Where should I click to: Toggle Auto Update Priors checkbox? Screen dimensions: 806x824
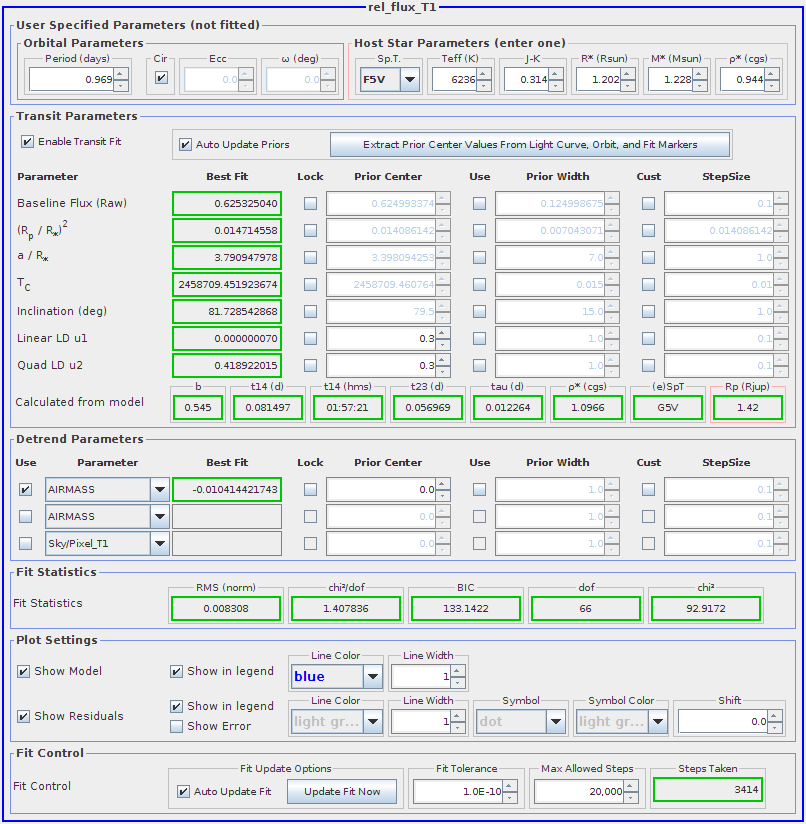(x=185, y=145)
